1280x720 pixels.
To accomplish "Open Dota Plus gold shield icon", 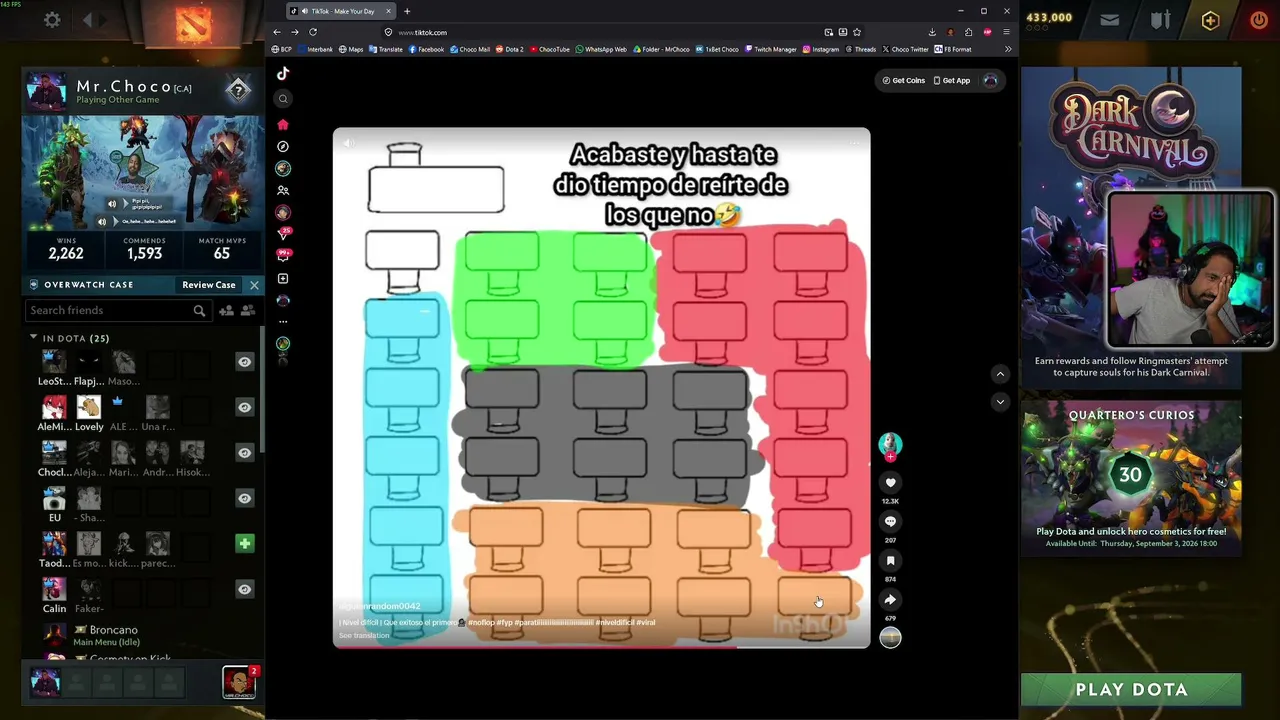I will [1210, 20].
